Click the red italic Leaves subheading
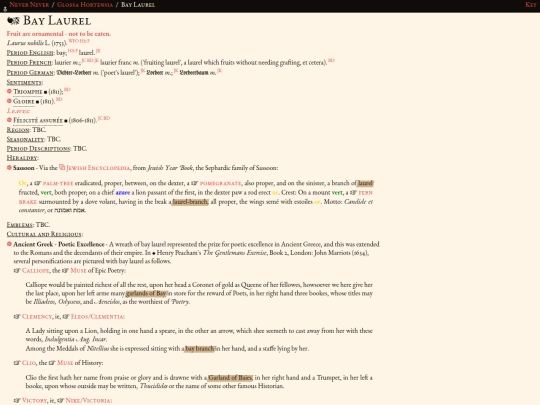 click(18, 111)
